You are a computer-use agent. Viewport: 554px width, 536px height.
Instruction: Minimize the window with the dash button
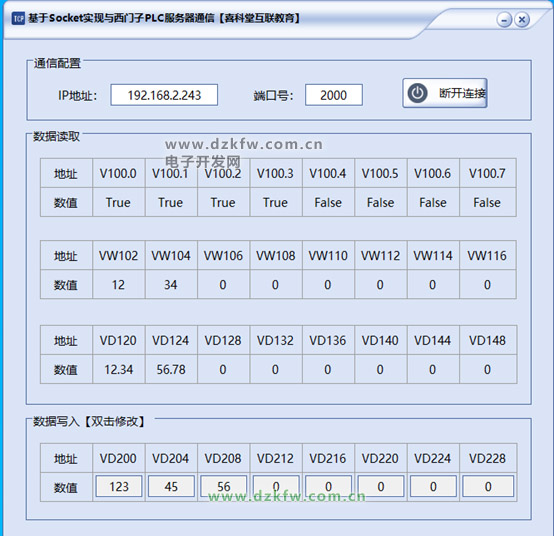pyautogui.click(x=504, y=20)
